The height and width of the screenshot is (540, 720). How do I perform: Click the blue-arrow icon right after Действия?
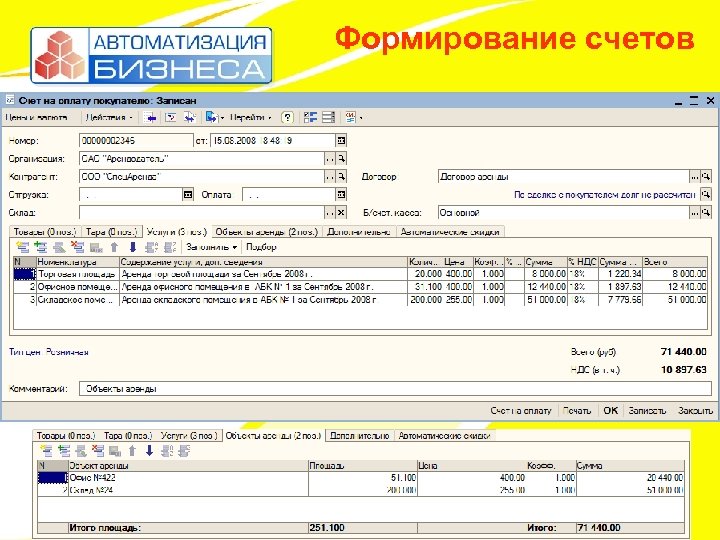point(149,118)
